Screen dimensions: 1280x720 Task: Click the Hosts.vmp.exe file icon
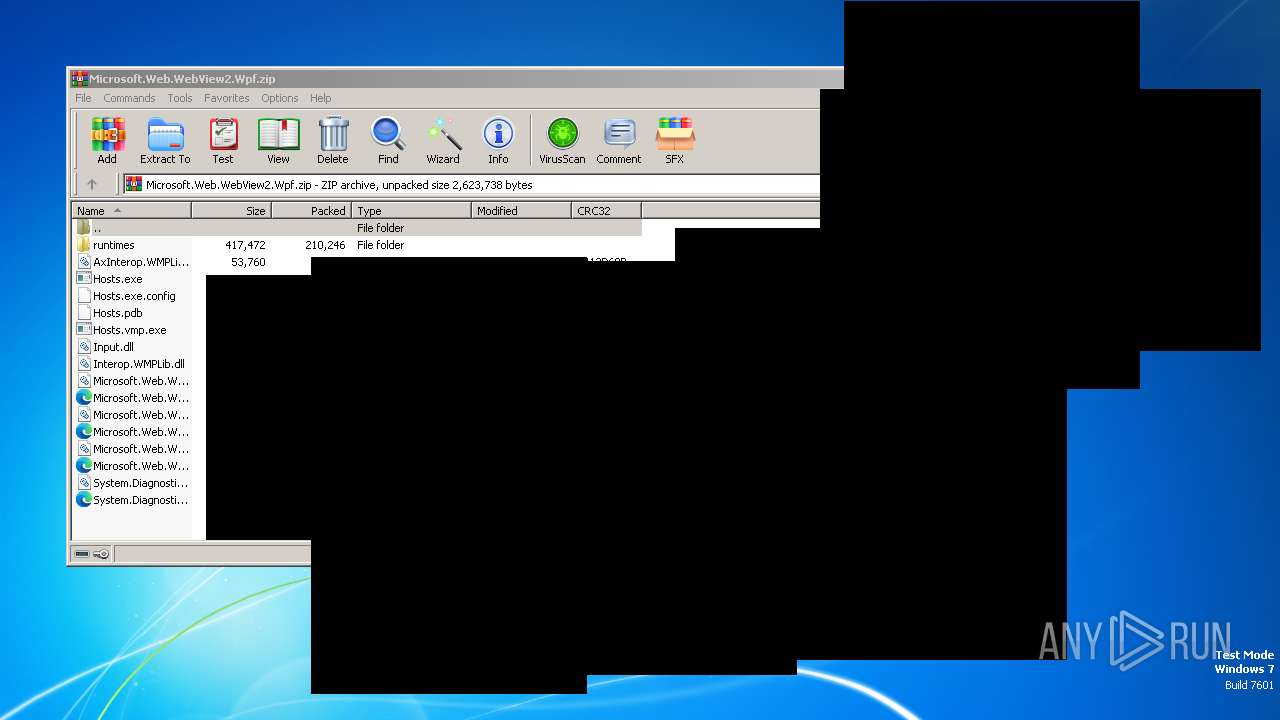click(x=84, y=330)
